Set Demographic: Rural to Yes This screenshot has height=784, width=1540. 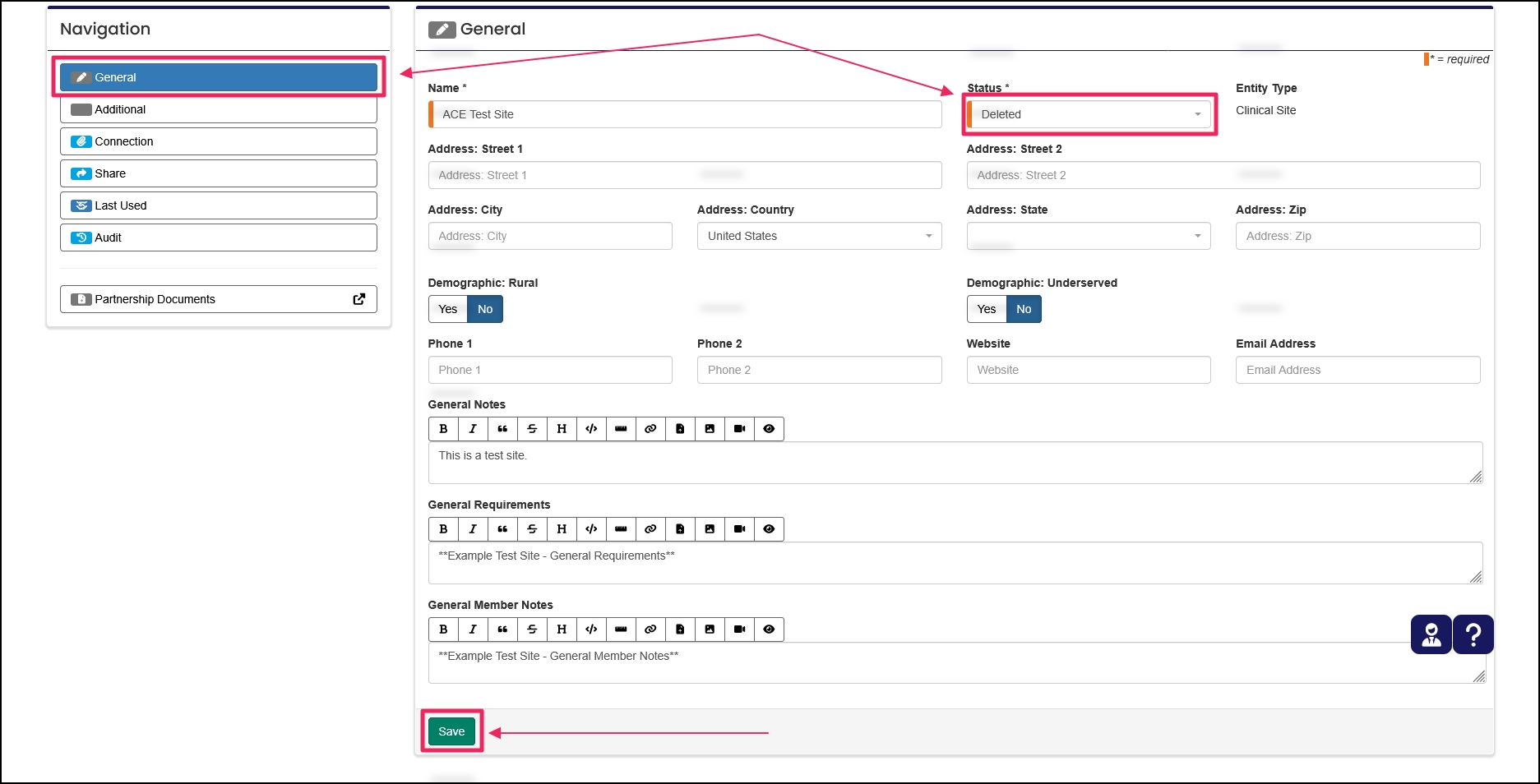448,309
